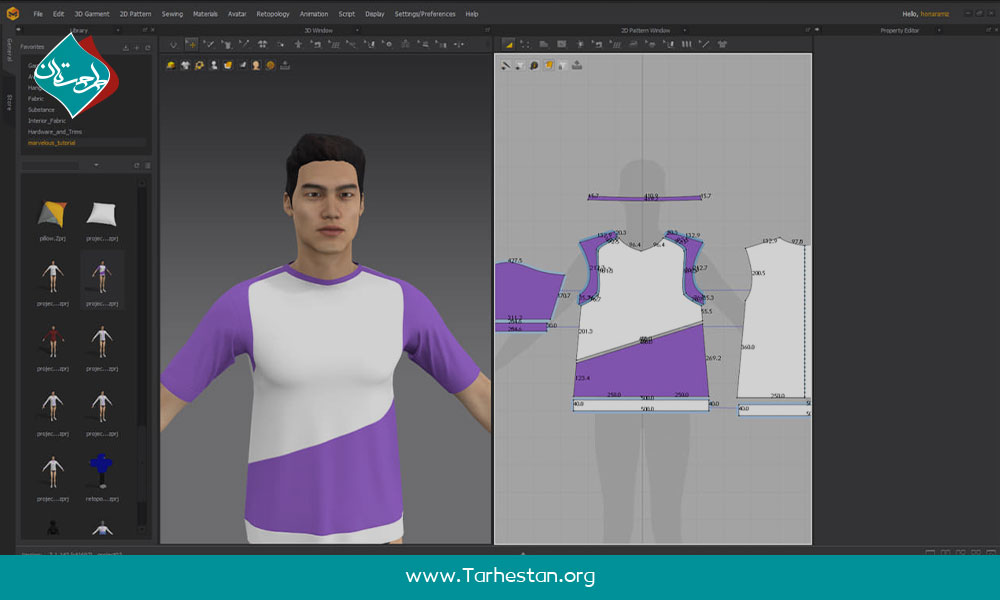The width and height of the screenshot is (1000, 600).
Task: Click the refresh icon in Favorites header
Action: pyautogui.click(x=148, y=47)
